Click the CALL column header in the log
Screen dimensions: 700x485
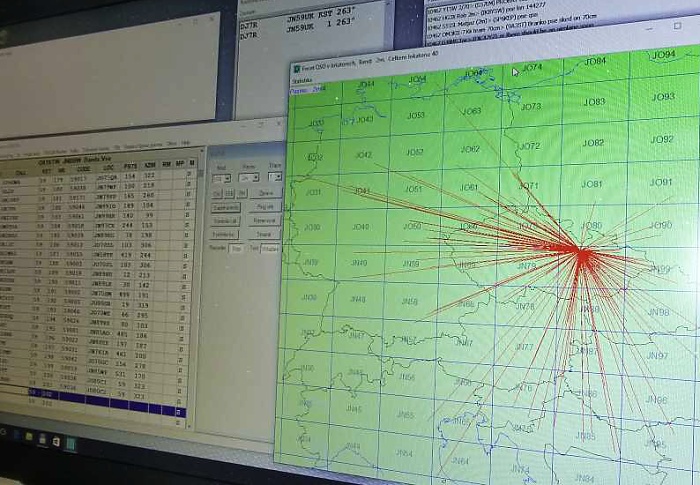click(21, 172)
